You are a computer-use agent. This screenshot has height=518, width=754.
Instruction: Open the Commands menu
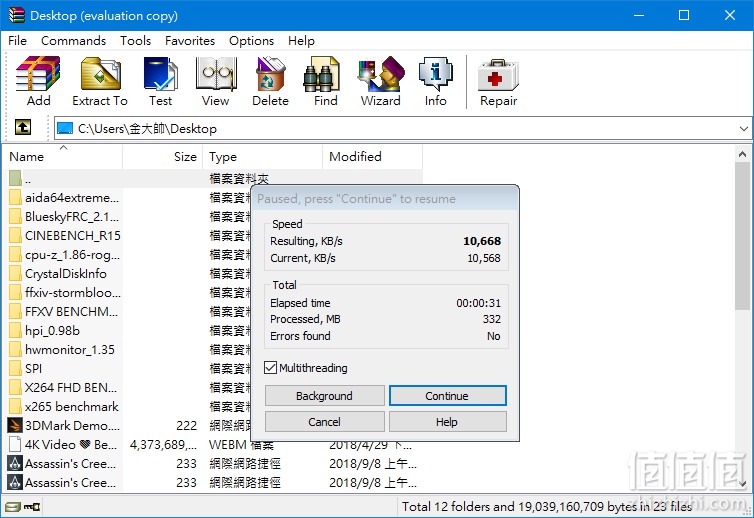click(74, 41)
